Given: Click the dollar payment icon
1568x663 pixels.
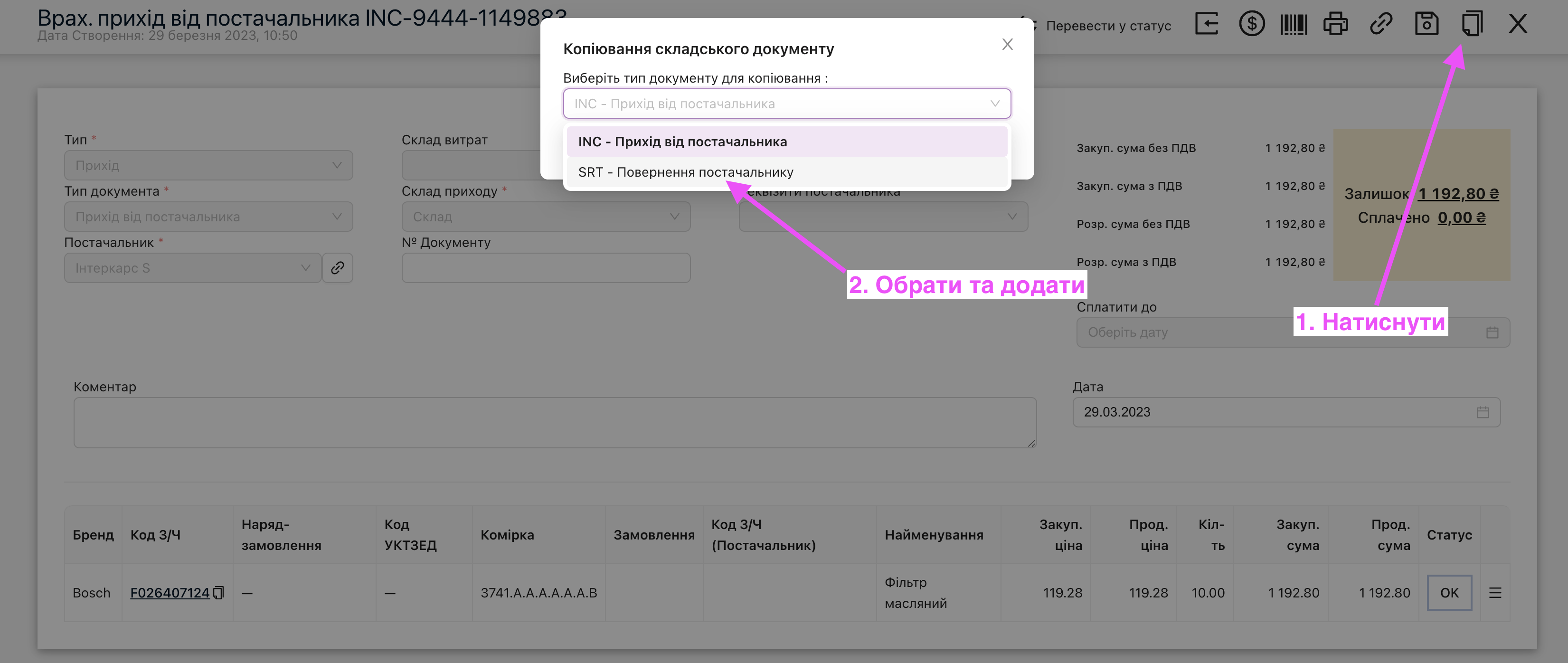Looking at the screenshot, I should click(1251, 24).
